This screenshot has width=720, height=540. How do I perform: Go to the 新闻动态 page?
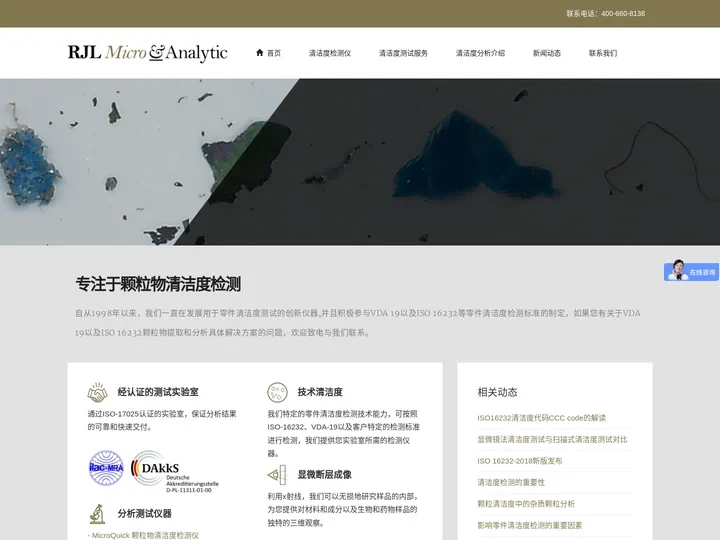[x=547, y=53]
